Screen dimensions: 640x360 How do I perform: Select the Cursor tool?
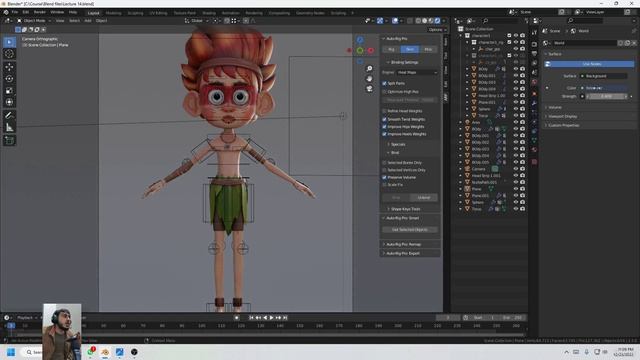point(9,54)
